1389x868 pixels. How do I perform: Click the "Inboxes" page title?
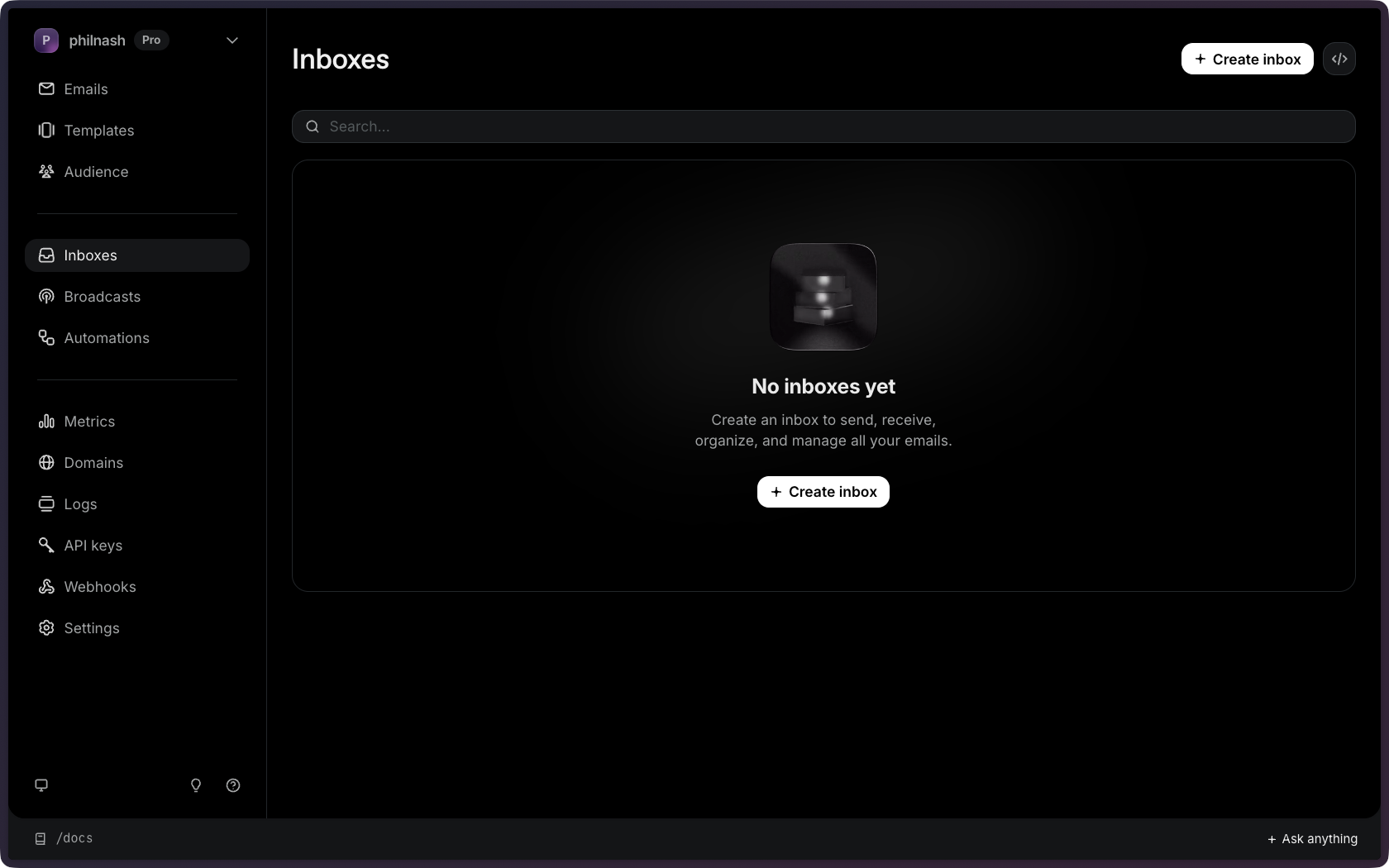pyautogui.click(x=341, y=60)
